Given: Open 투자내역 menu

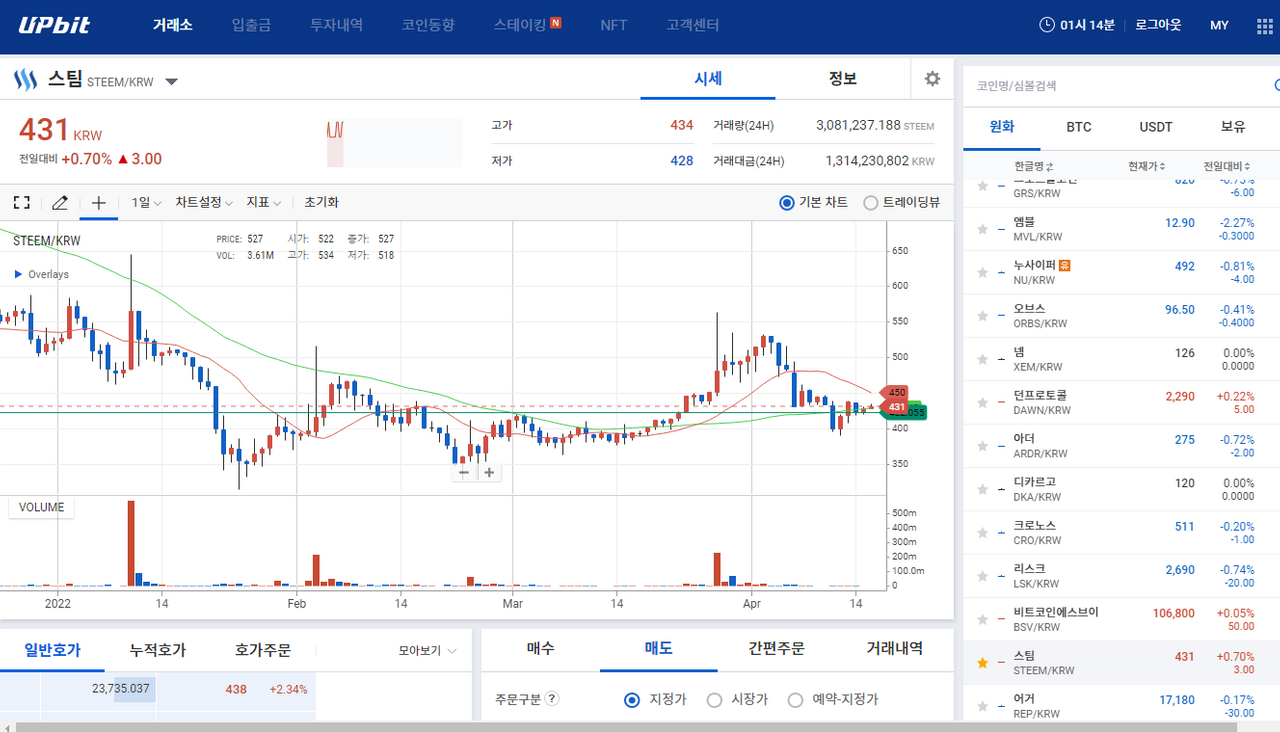Looking at the screenshot, I should (x=336, y=25).
